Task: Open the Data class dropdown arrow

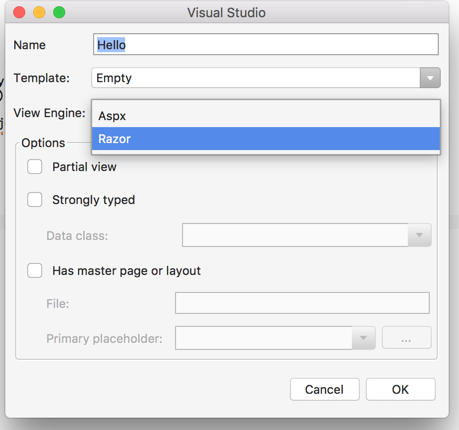Action: coord(419,235)
